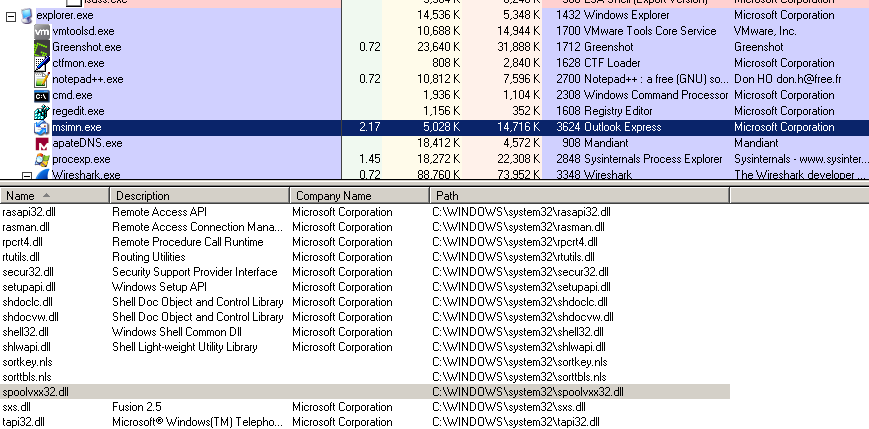Click the C:\WINDOWS\system32\shell32.dll path
This screenshot has width=869, height=429.
coord(518,332)
